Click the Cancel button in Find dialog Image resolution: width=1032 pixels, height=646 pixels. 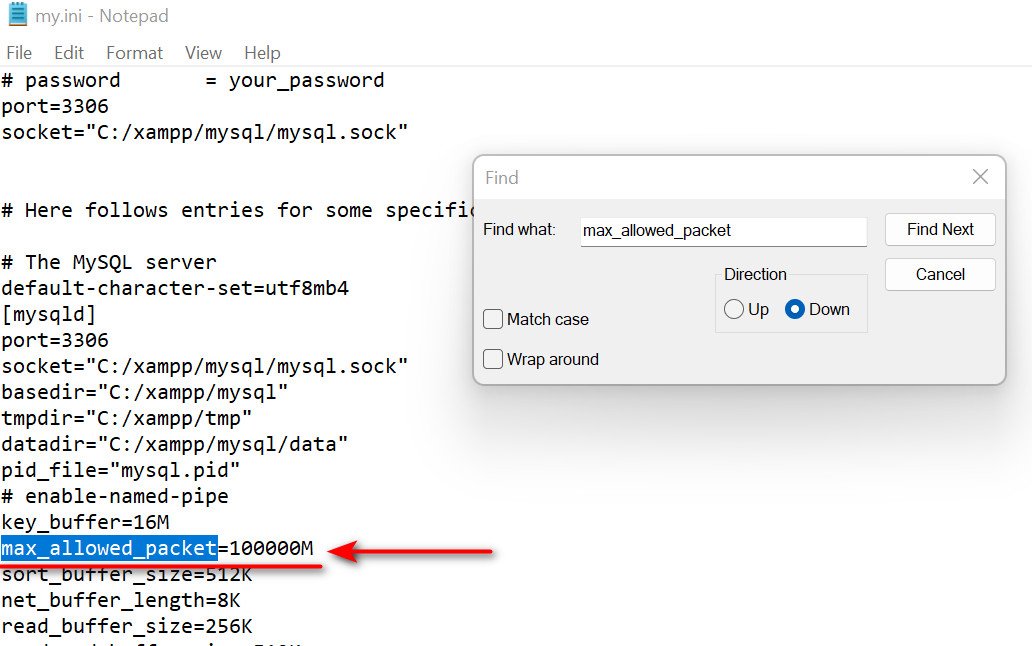tap(940, 274)
